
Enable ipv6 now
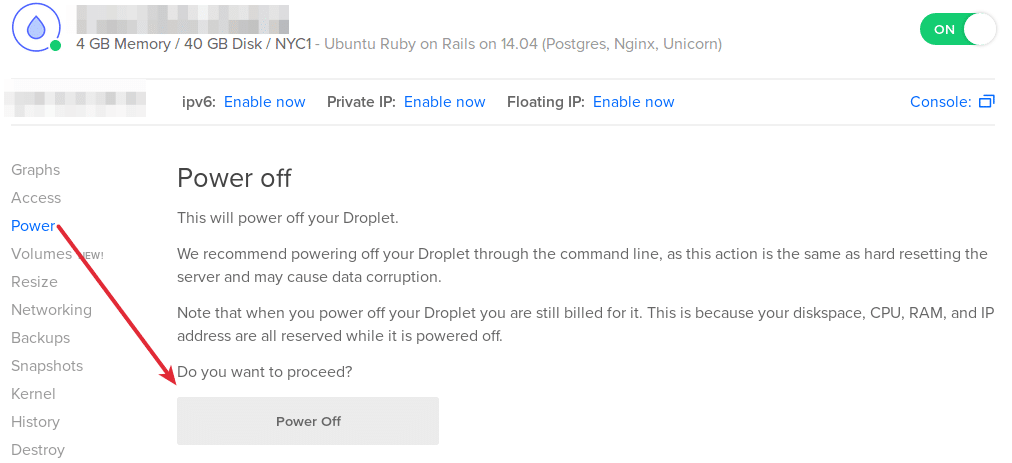coord(265,102)
